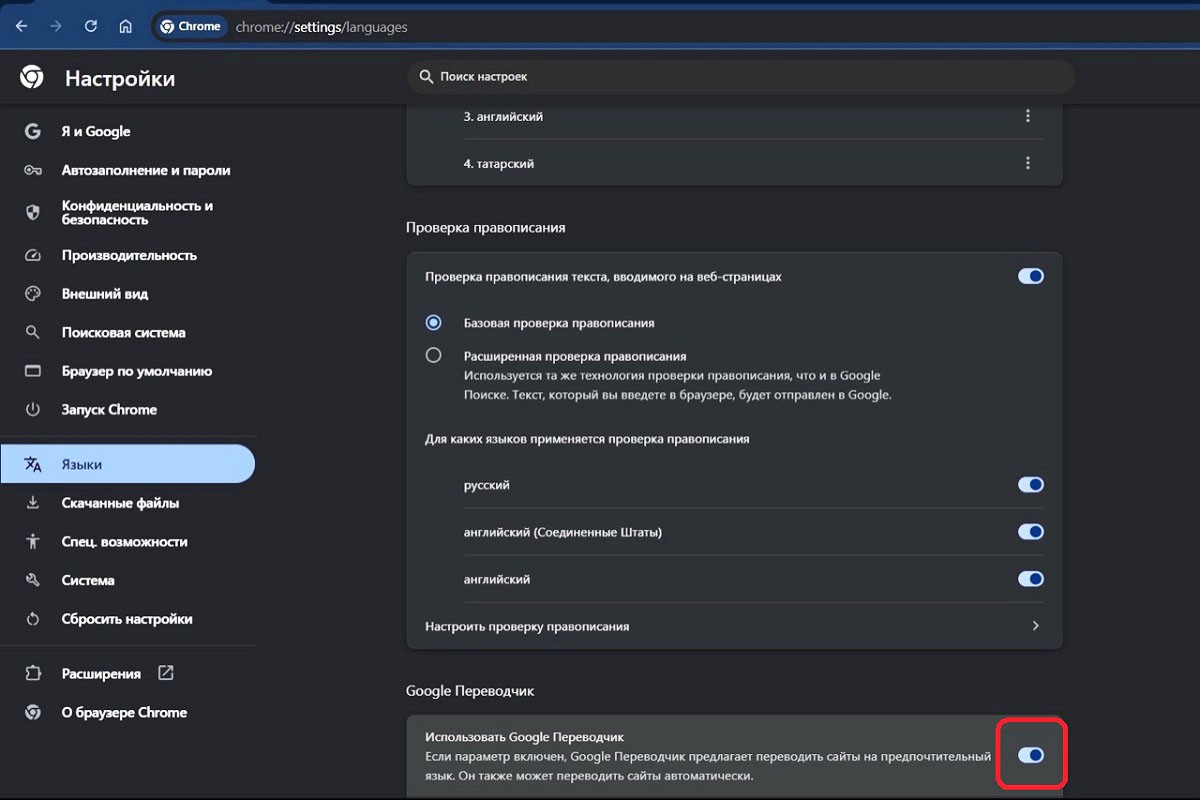This screenshot has width=1200, height=800.
Task: Click the puzzle icon for Расширения
Action: (33, 673)
